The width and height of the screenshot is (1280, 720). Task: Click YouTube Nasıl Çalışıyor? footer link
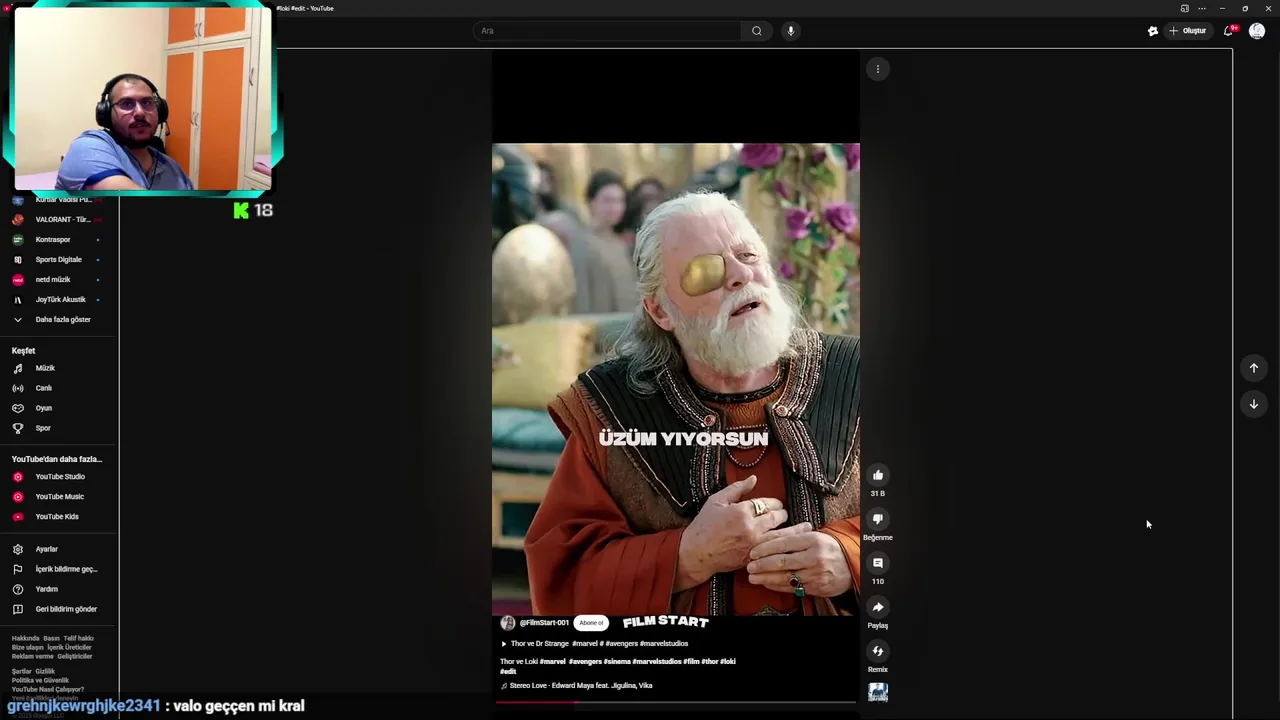pyautogui.click(x=48, y=689)
